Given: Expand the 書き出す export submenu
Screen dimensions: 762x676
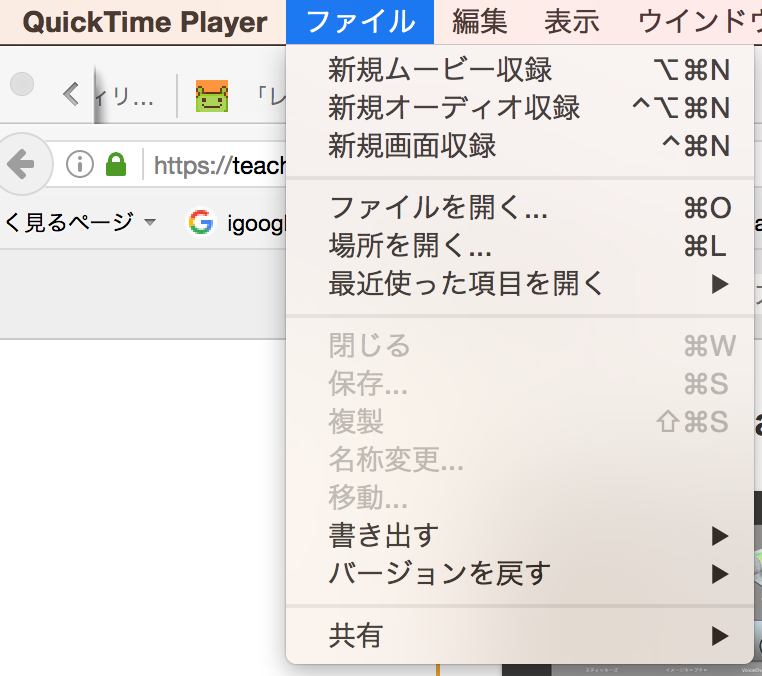Looking at the screenshot, I should pos(384,536).
